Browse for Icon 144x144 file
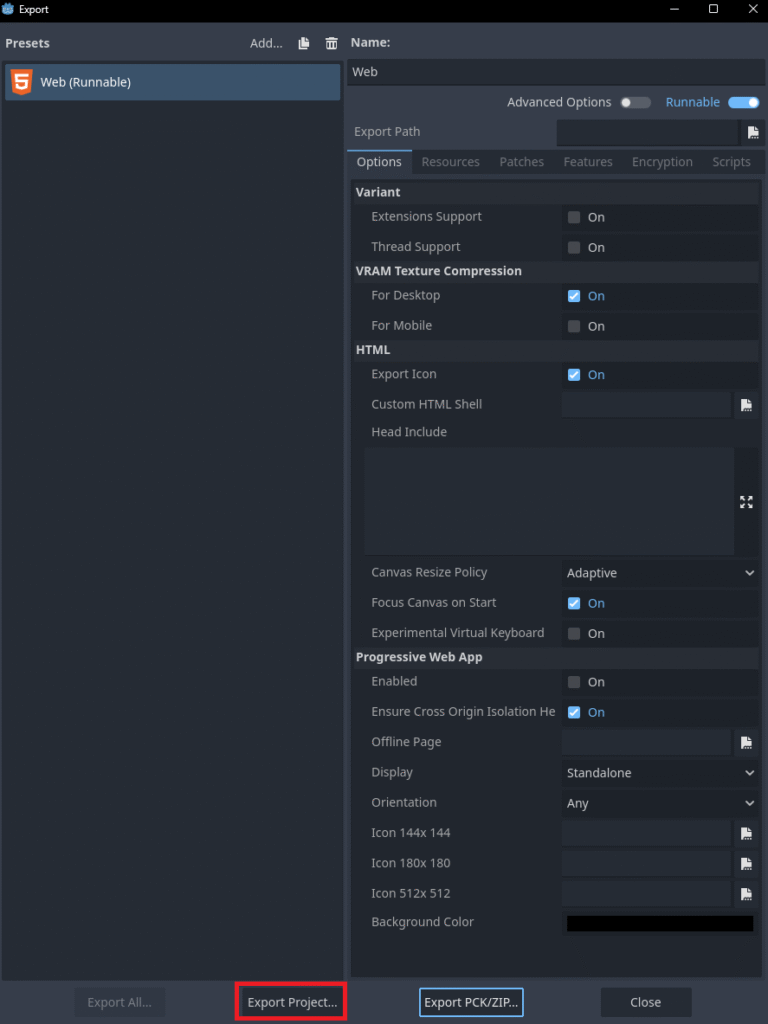This screenshot has height=1024, width=768. pos(746,833)
